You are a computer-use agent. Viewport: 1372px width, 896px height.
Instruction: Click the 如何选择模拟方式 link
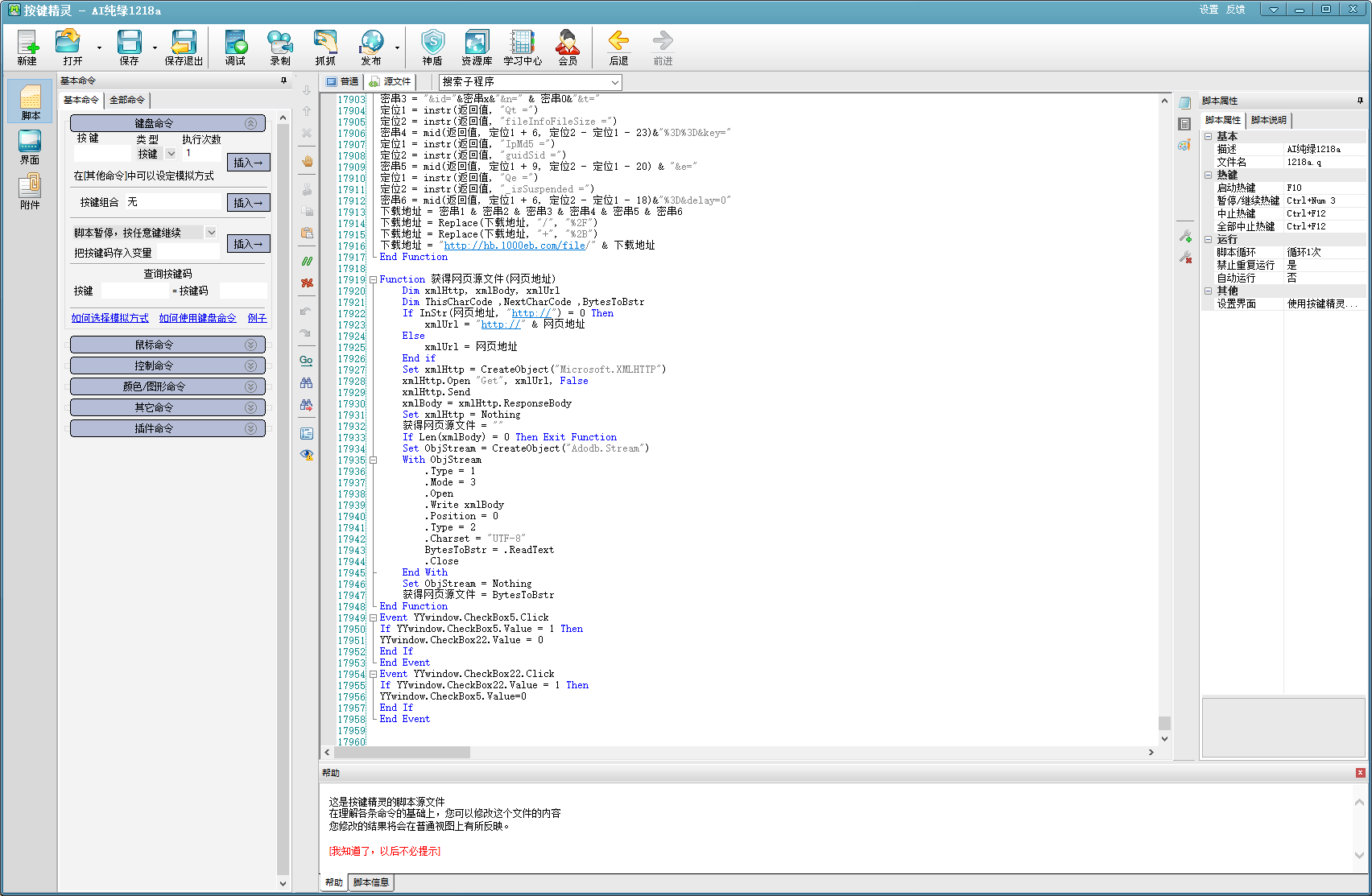[110, 318]
